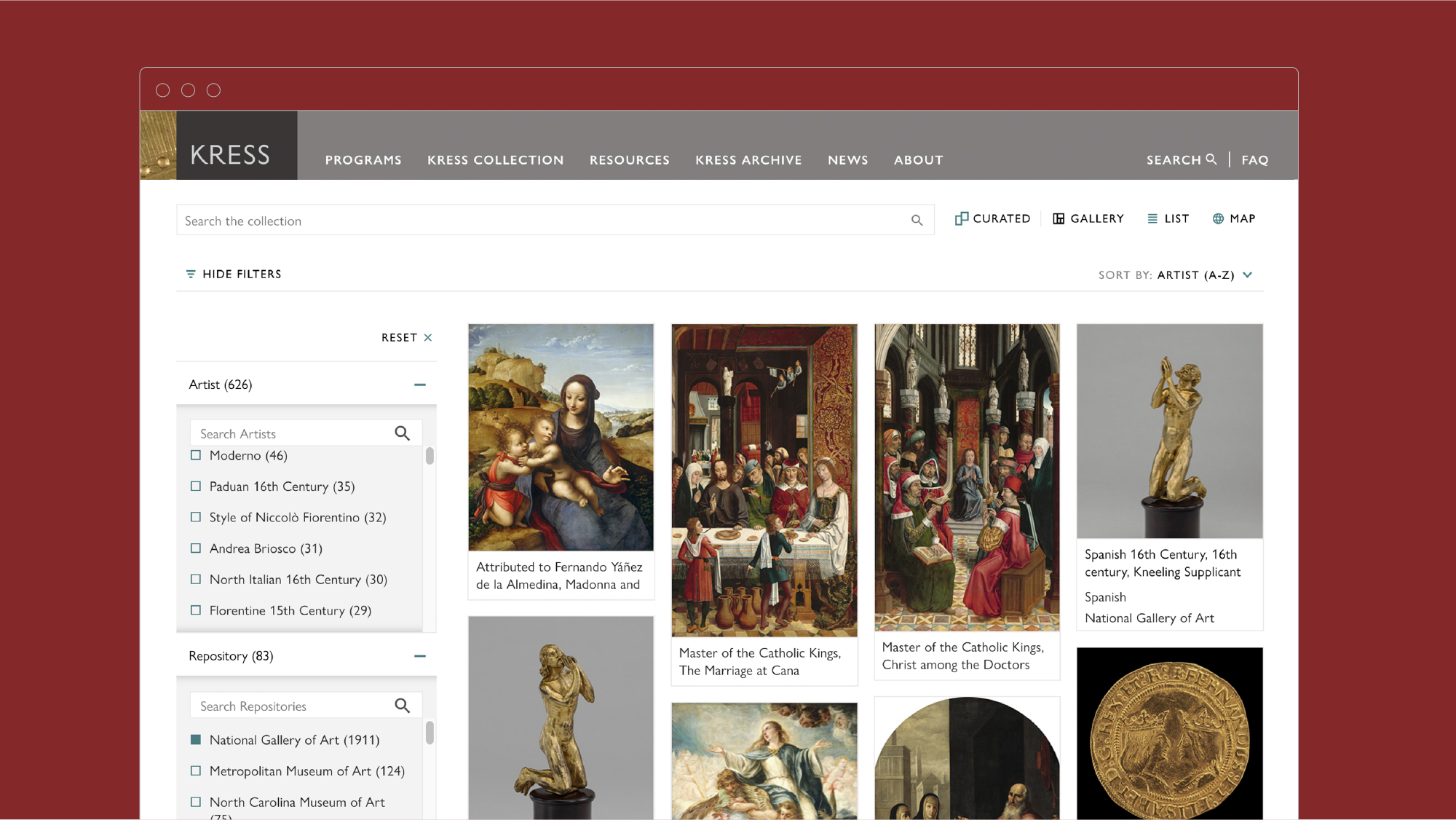Switch to Map view
Viewport: 1456px width, 820px height.
click(x=1234, y=218)
